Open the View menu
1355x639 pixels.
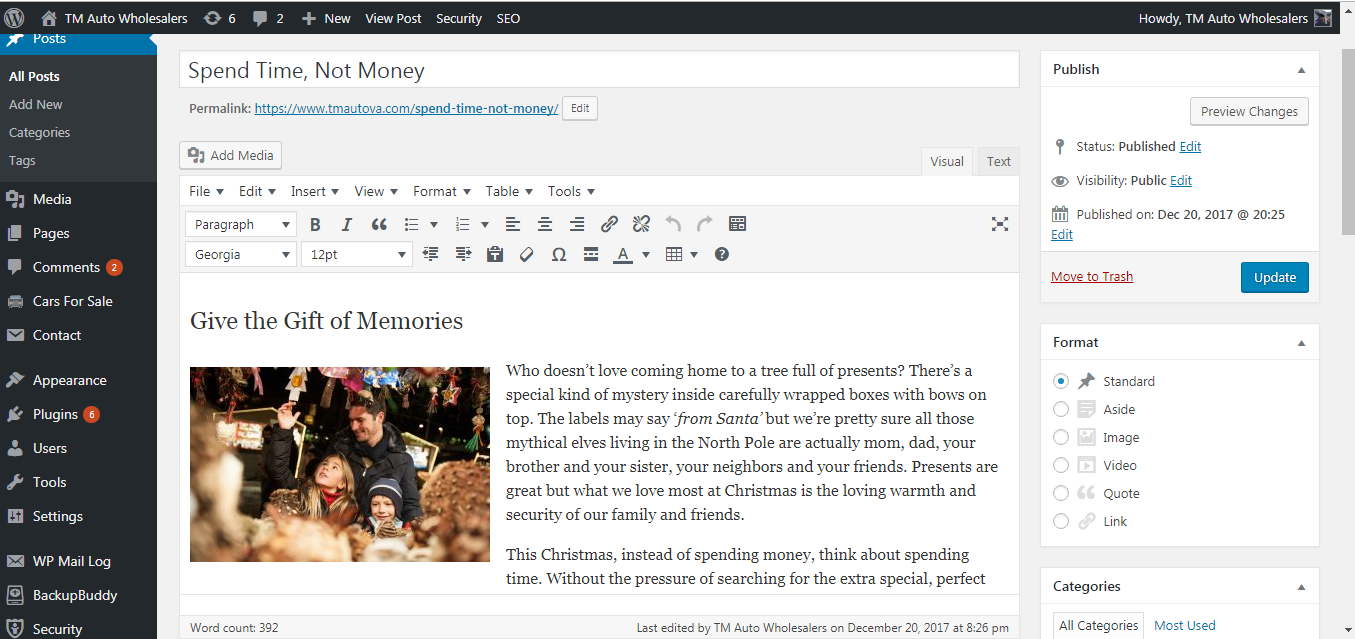[x=376, y=191]
